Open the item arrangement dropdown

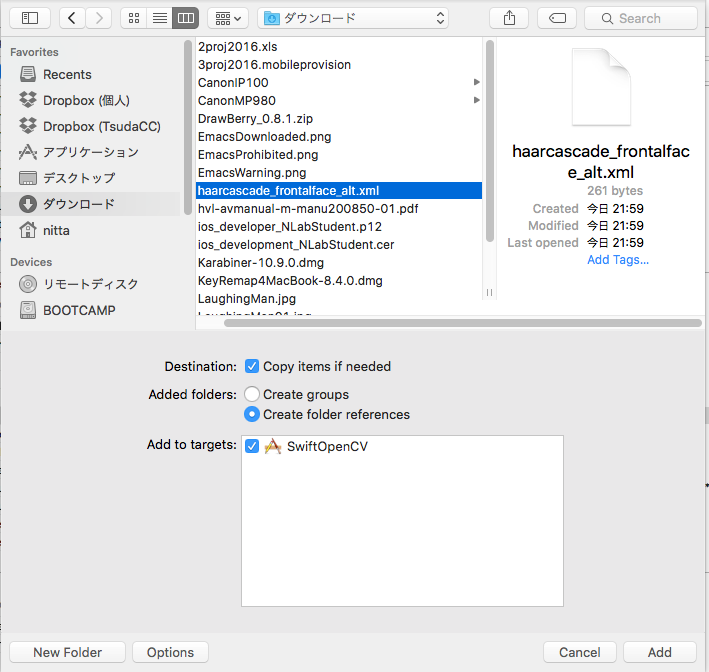click(x=228, y=18)
